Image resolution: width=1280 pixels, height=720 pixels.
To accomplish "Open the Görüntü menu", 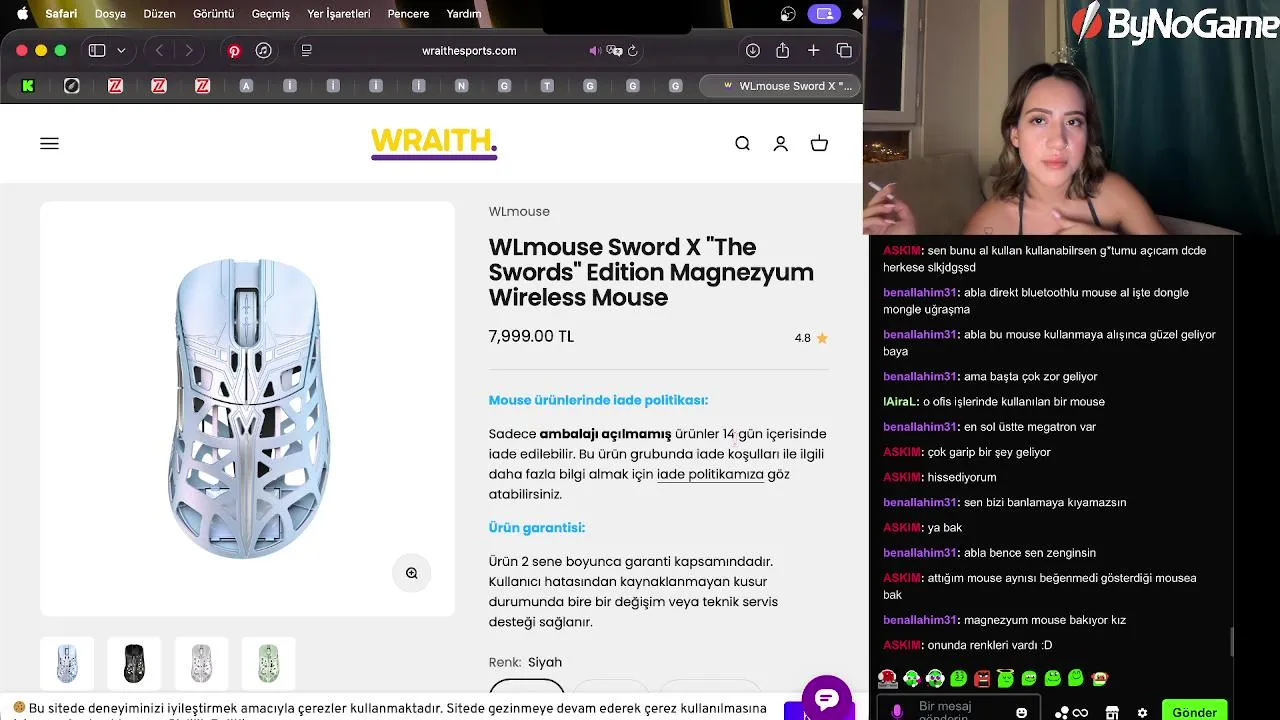I will (x=213, y=14).
